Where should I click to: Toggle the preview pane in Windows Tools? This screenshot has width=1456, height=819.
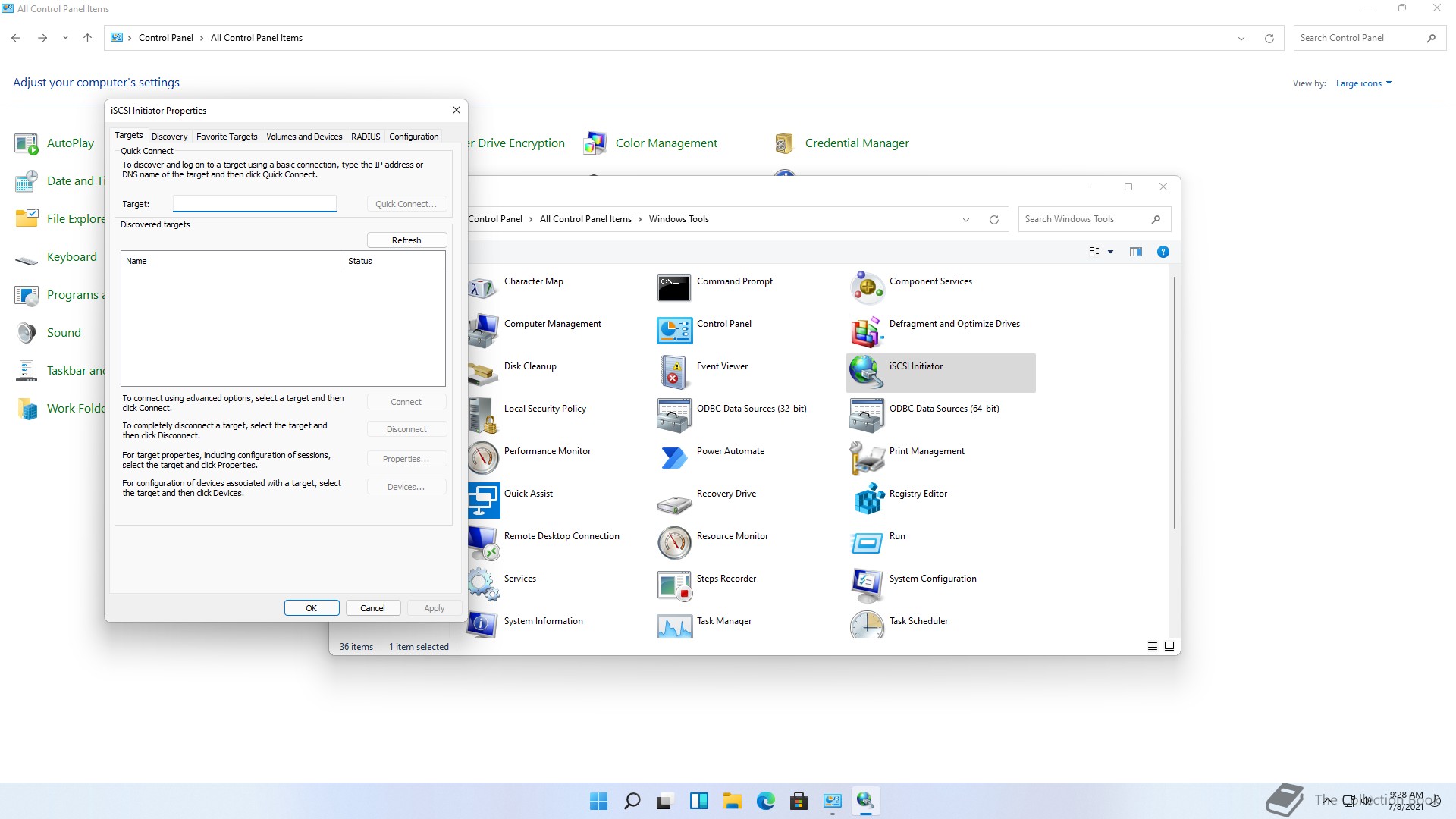(x=1135, y=252)
